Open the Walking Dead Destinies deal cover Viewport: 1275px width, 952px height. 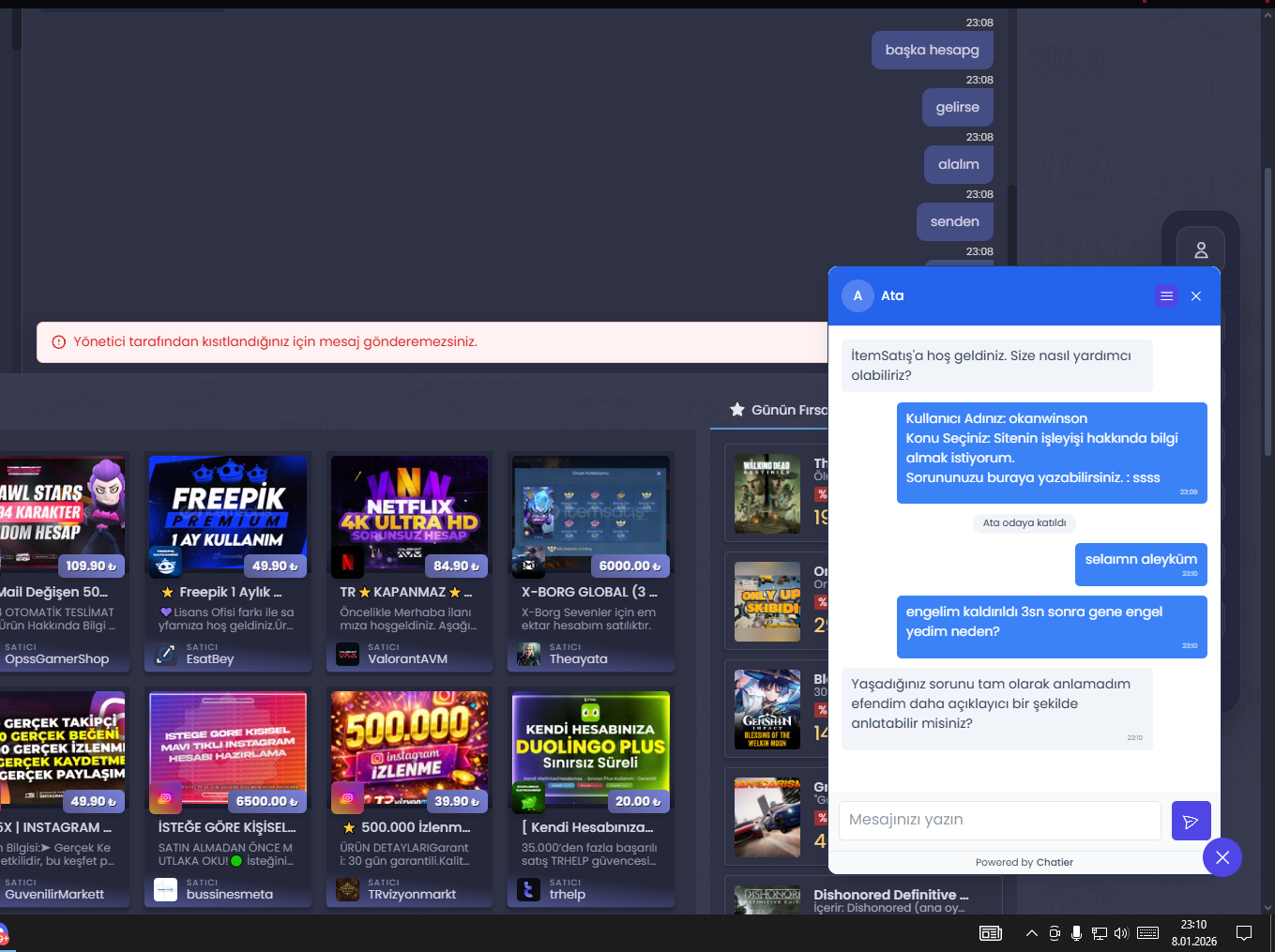point(767,494)
